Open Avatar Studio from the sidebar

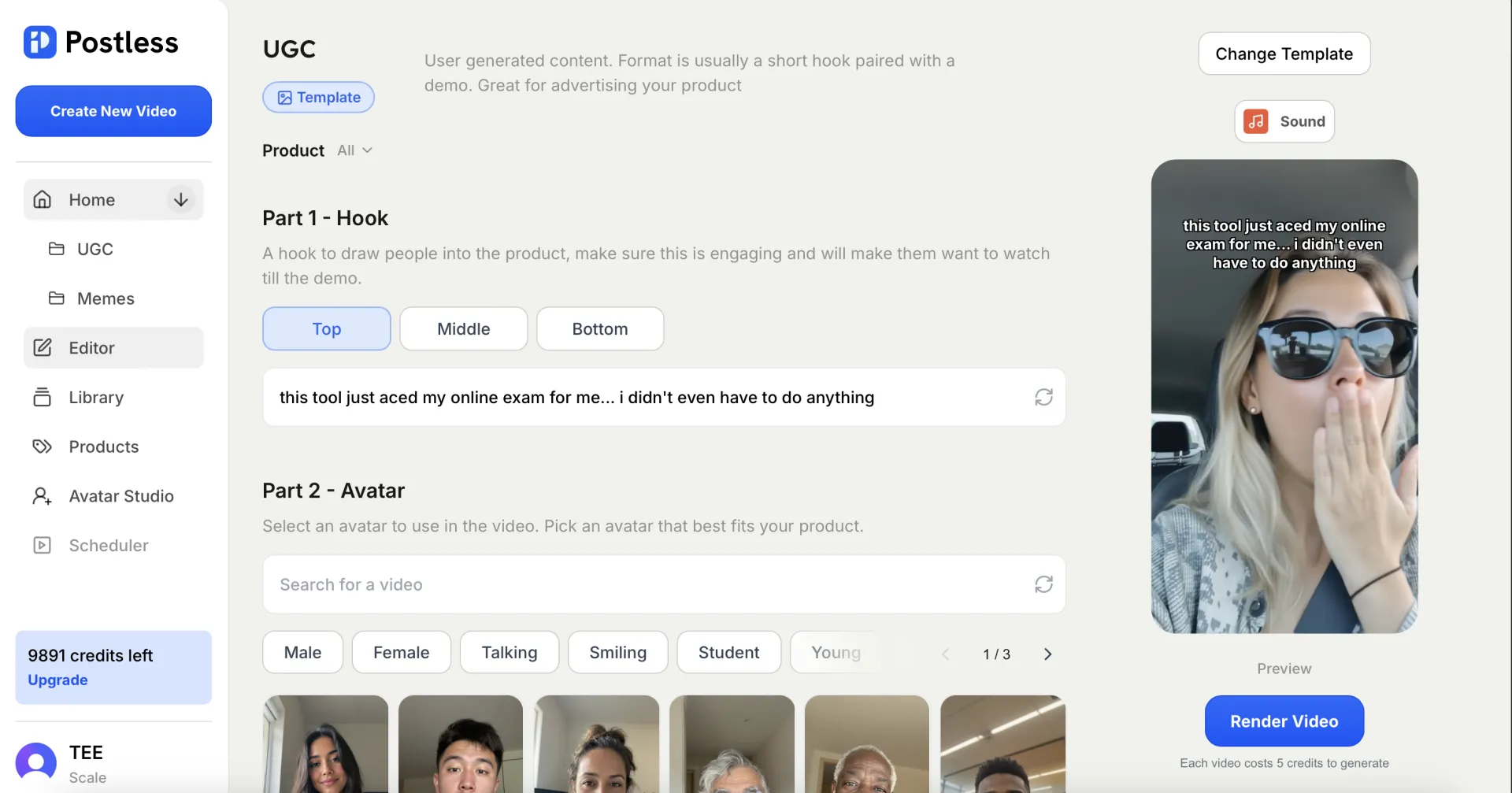[x=120, y=496]
